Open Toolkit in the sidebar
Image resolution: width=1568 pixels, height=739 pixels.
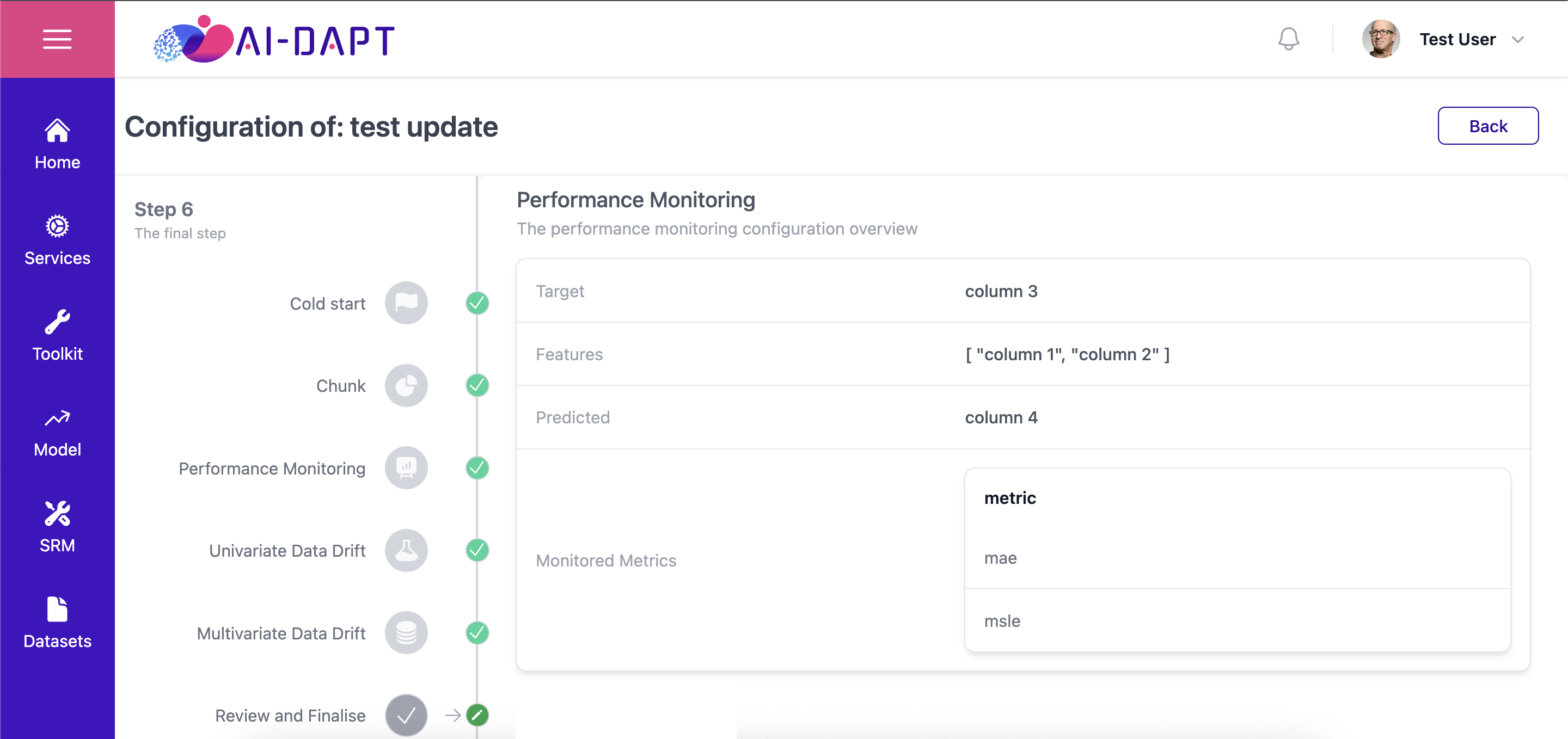pos(57,336)
